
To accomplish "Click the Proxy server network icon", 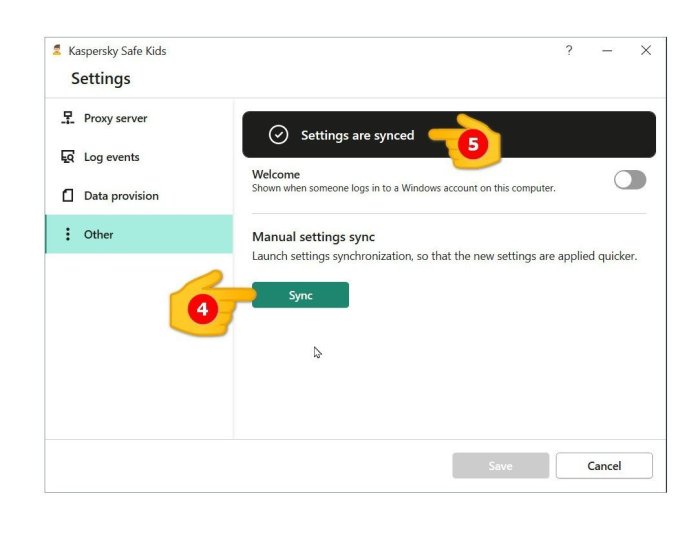I will 67,118.
